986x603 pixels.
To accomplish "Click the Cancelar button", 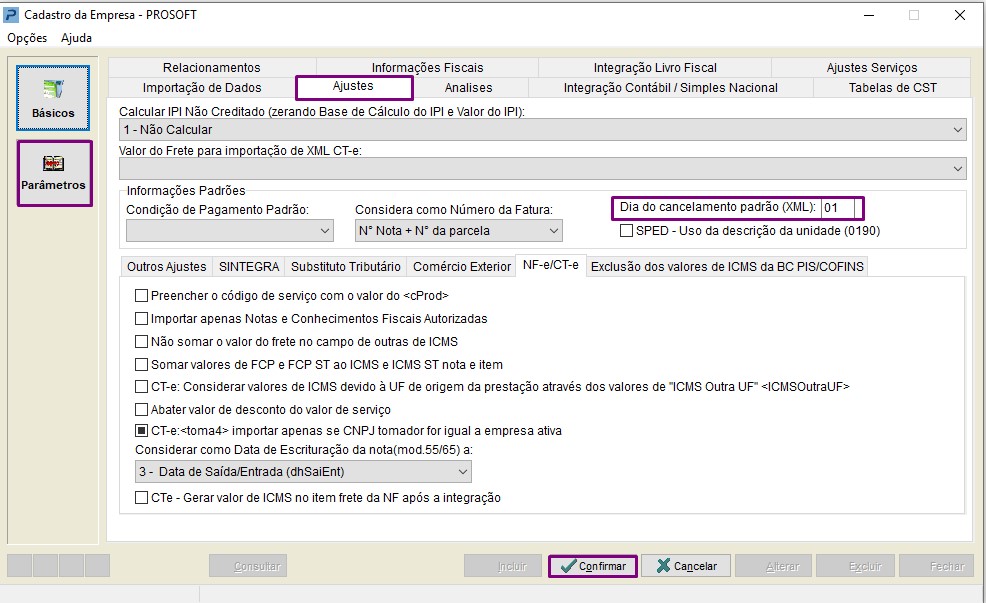I will (x=686, y=566).
